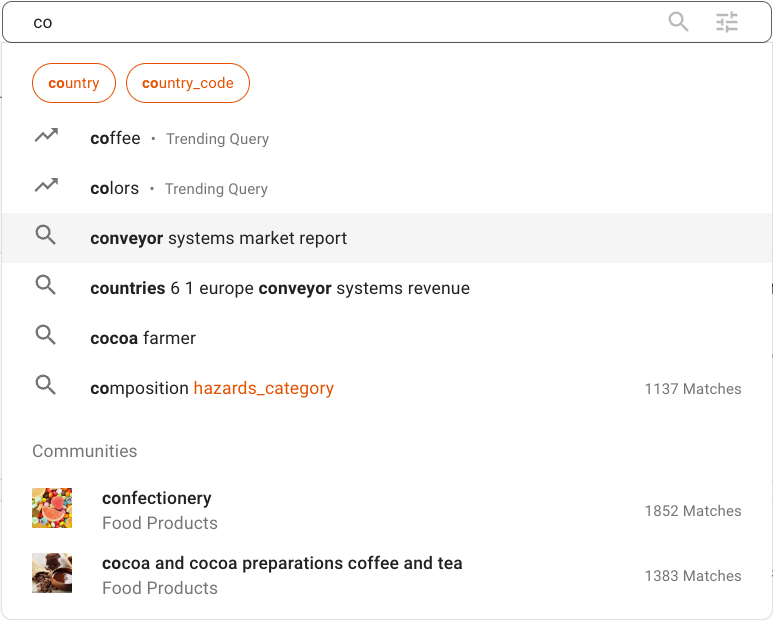Click the trending arrow icon beside colors
The width and height of the screenshot is (773, 620).
click(46, 185)
